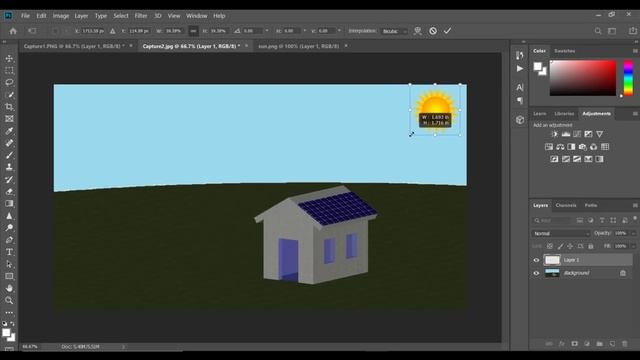
Task: Open the search icon in options bar
Action: coord(598,31)
